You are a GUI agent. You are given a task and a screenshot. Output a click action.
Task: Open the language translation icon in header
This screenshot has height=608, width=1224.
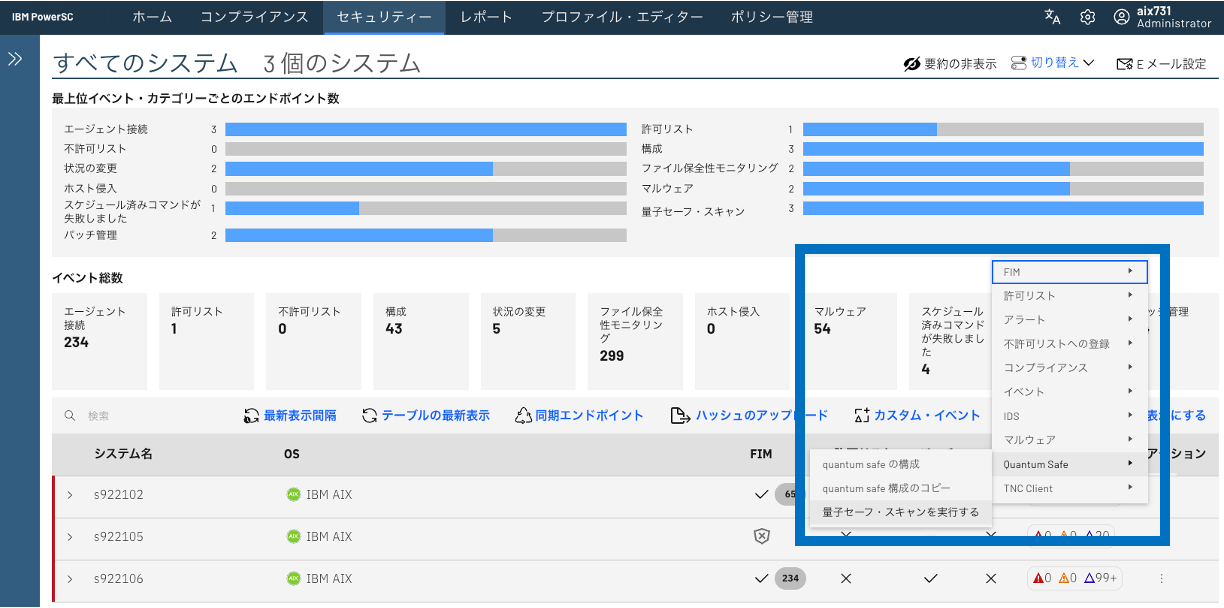click(x=1052, y=17)
